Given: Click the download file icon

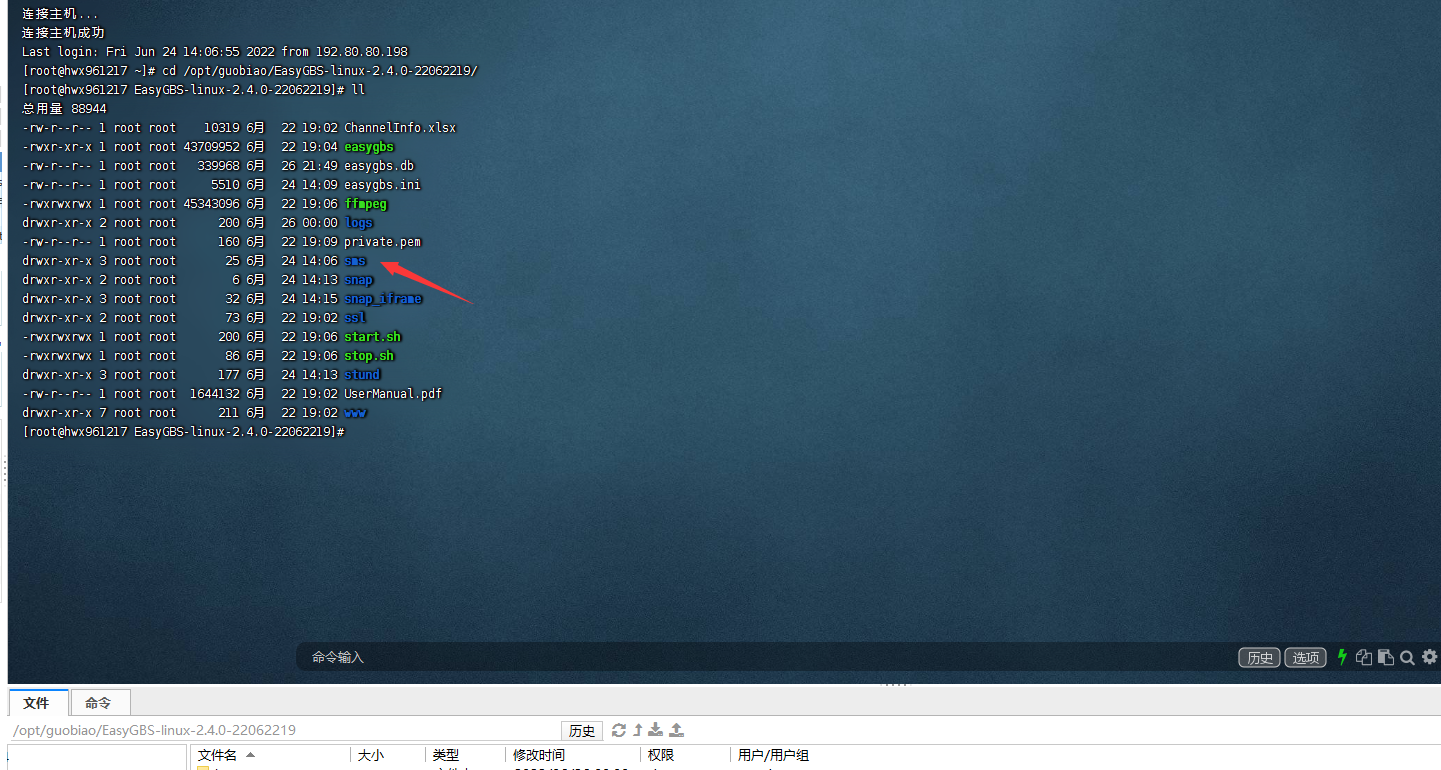Looking at the screenshot, I should tap(656, 730).
